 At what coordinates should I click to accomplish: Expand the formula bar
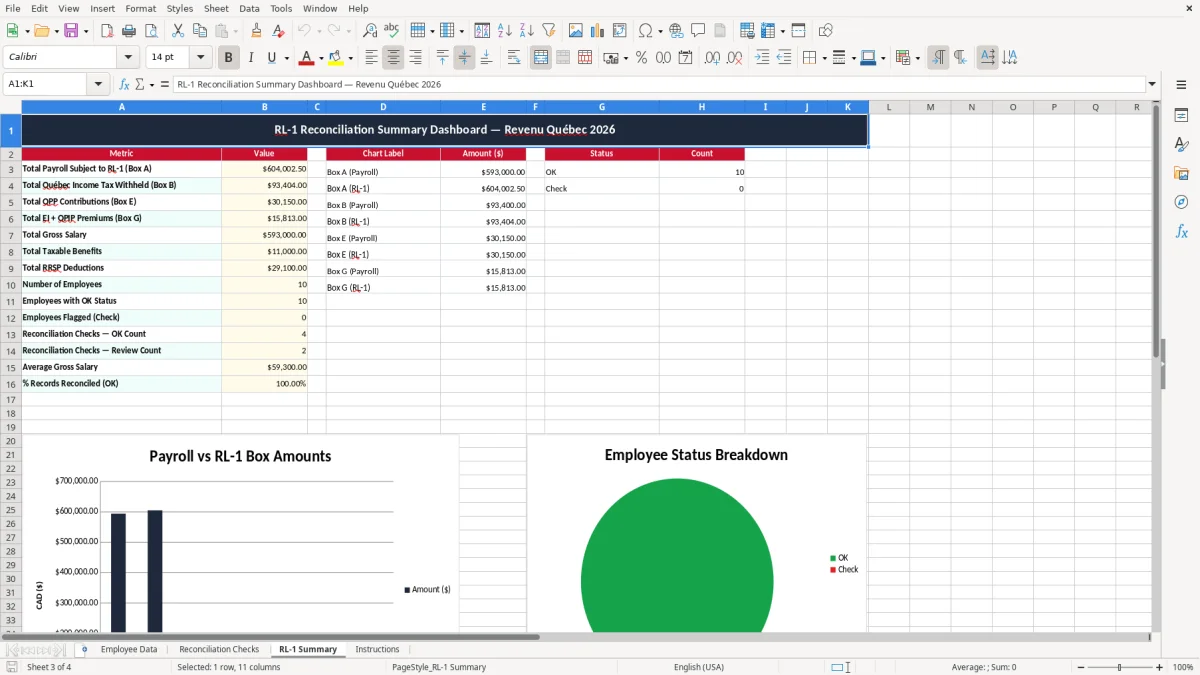click(1153, 84)
